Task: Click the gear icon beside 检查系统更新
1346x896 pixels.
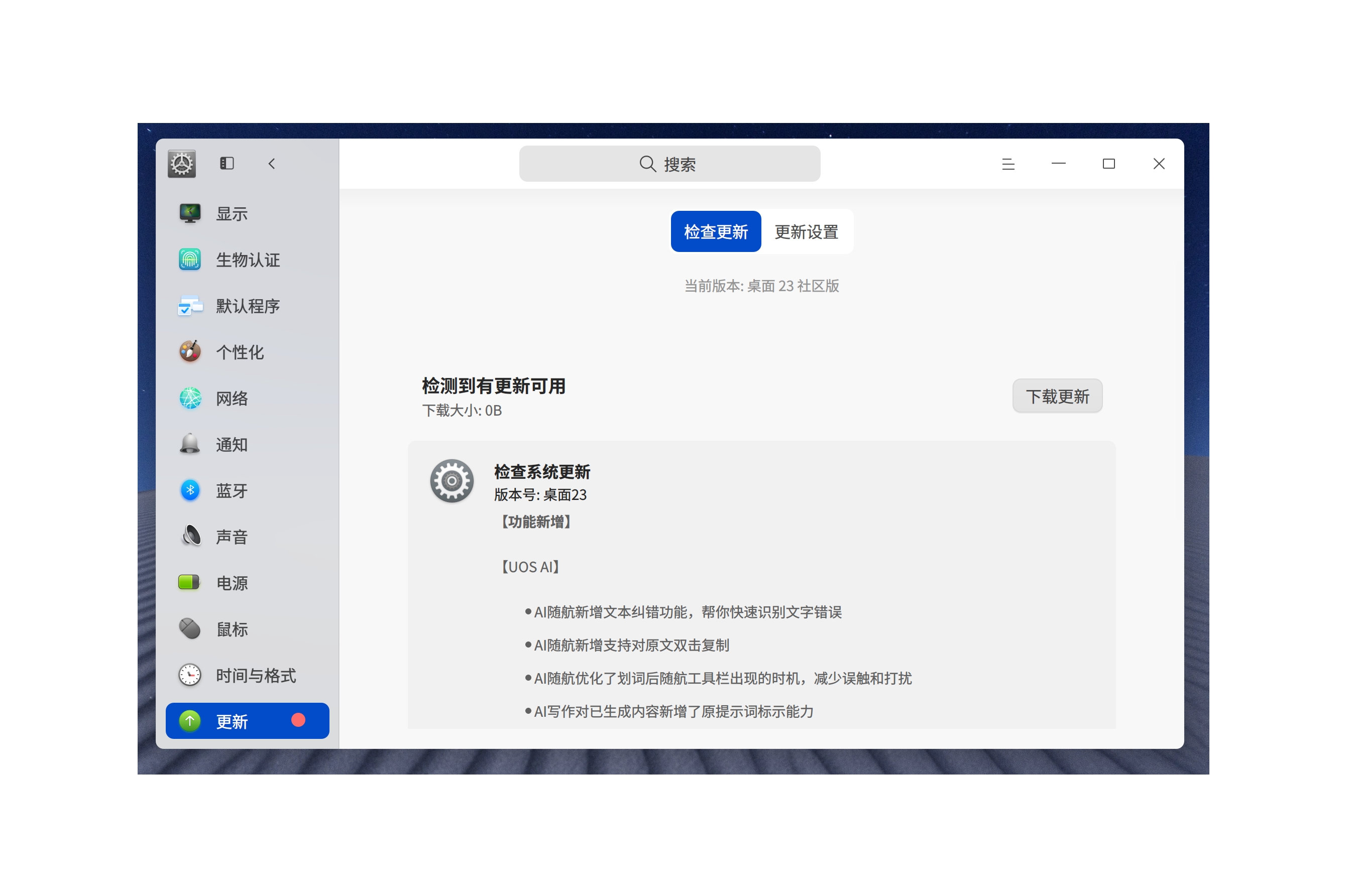Action: coord(451,480)
